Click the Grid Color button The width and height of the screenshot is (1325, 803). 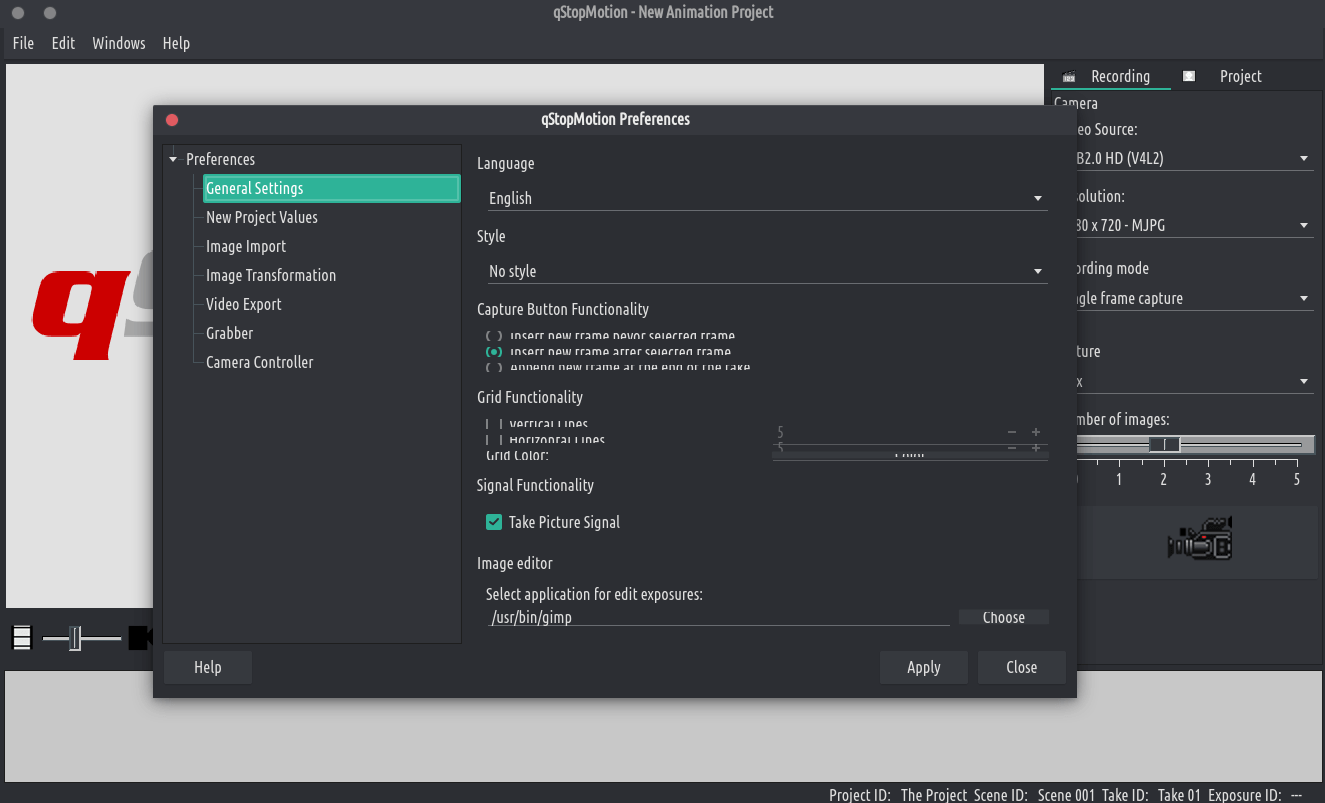(x=910, y=455)
